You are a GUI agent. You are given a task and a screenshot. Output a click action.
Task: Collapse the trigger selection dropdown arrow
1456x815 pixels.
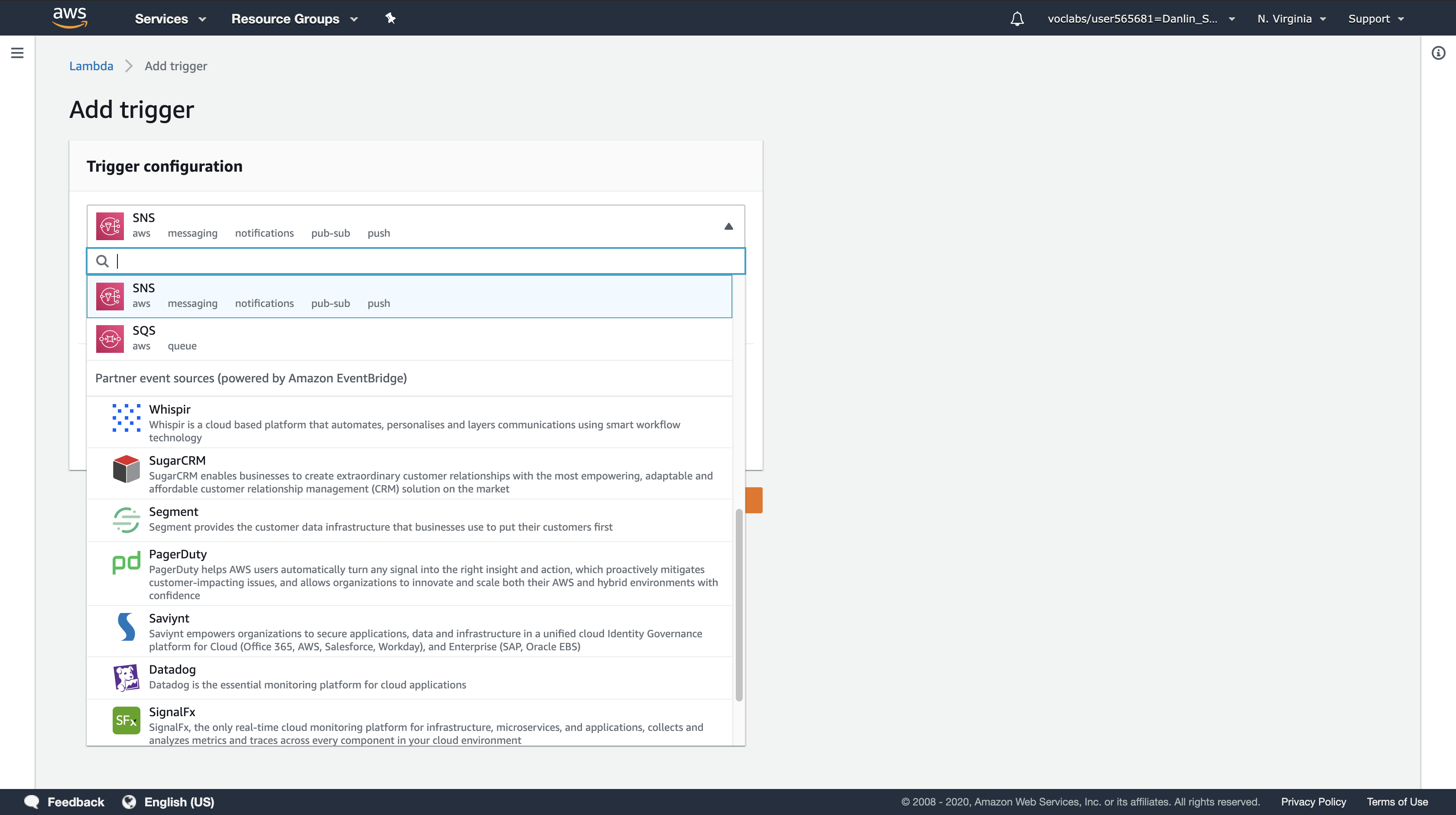(728, 226)
